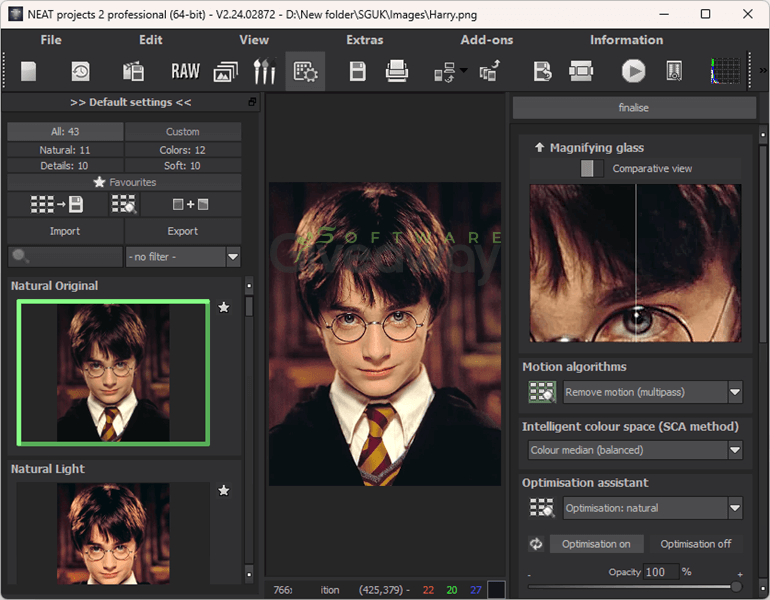Click the magnifying glass preview image
The height and width of the screenshot is (600, 770).
[x=635, y=263]
